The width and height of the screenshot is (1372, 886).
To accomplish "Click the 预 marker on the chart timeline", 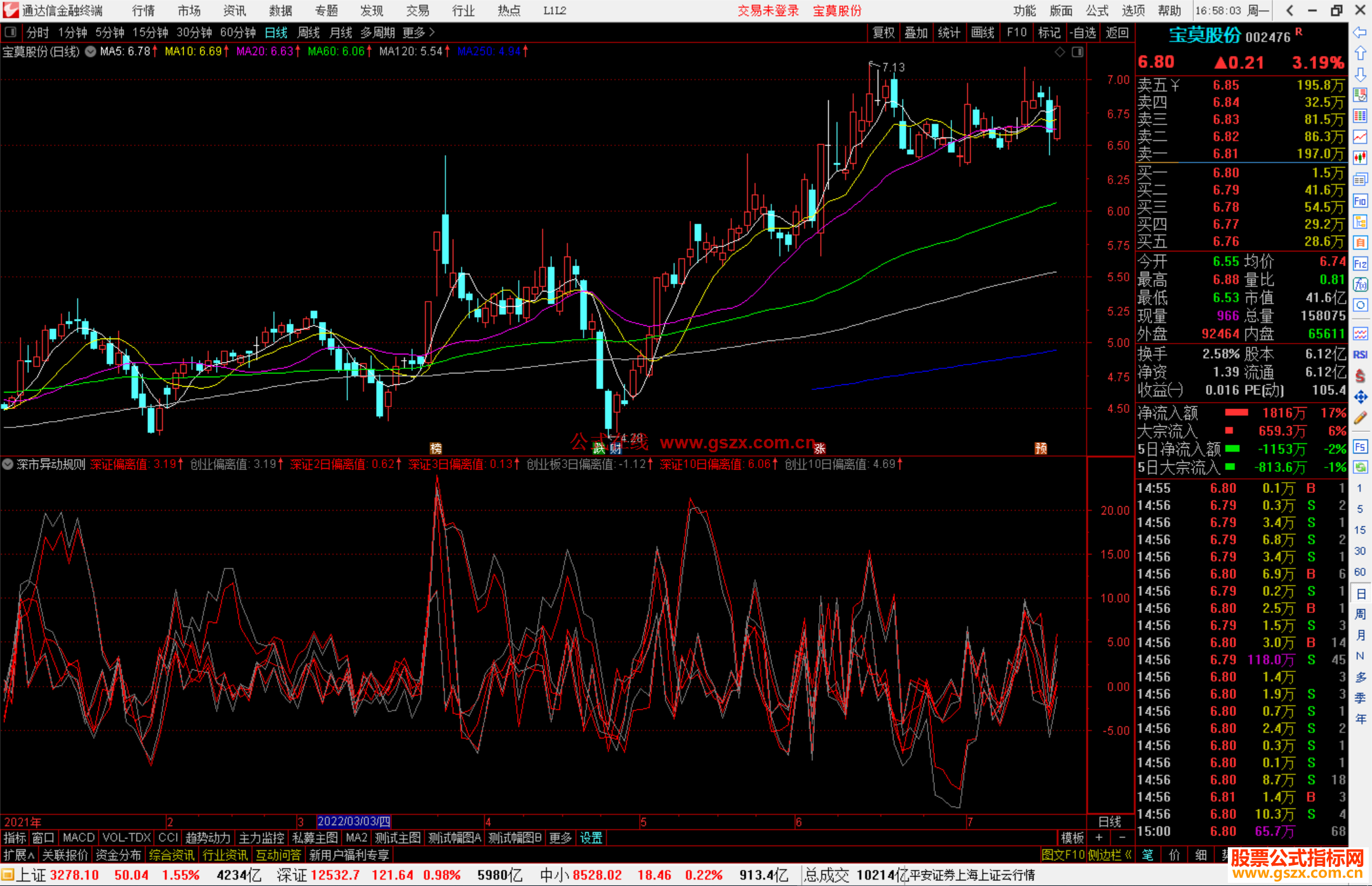I will [1040, 448].
